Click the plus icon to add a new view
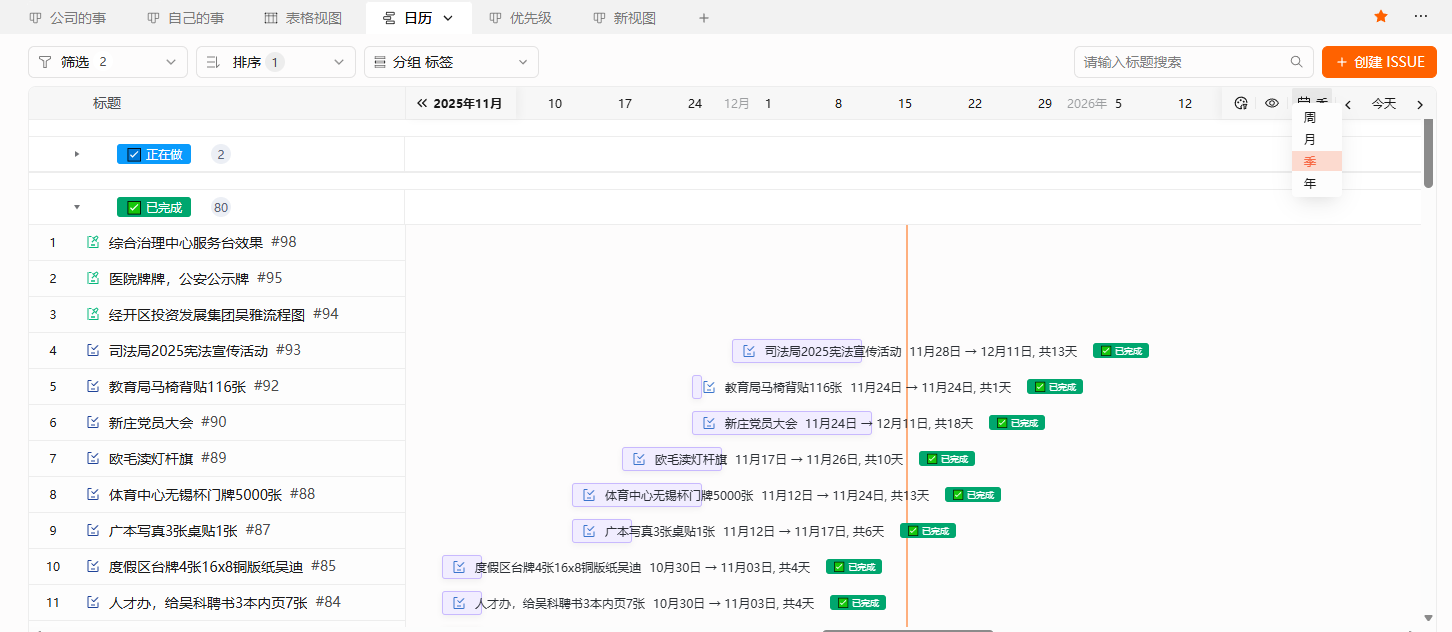 pyautogui.click(x=703, y=17)
